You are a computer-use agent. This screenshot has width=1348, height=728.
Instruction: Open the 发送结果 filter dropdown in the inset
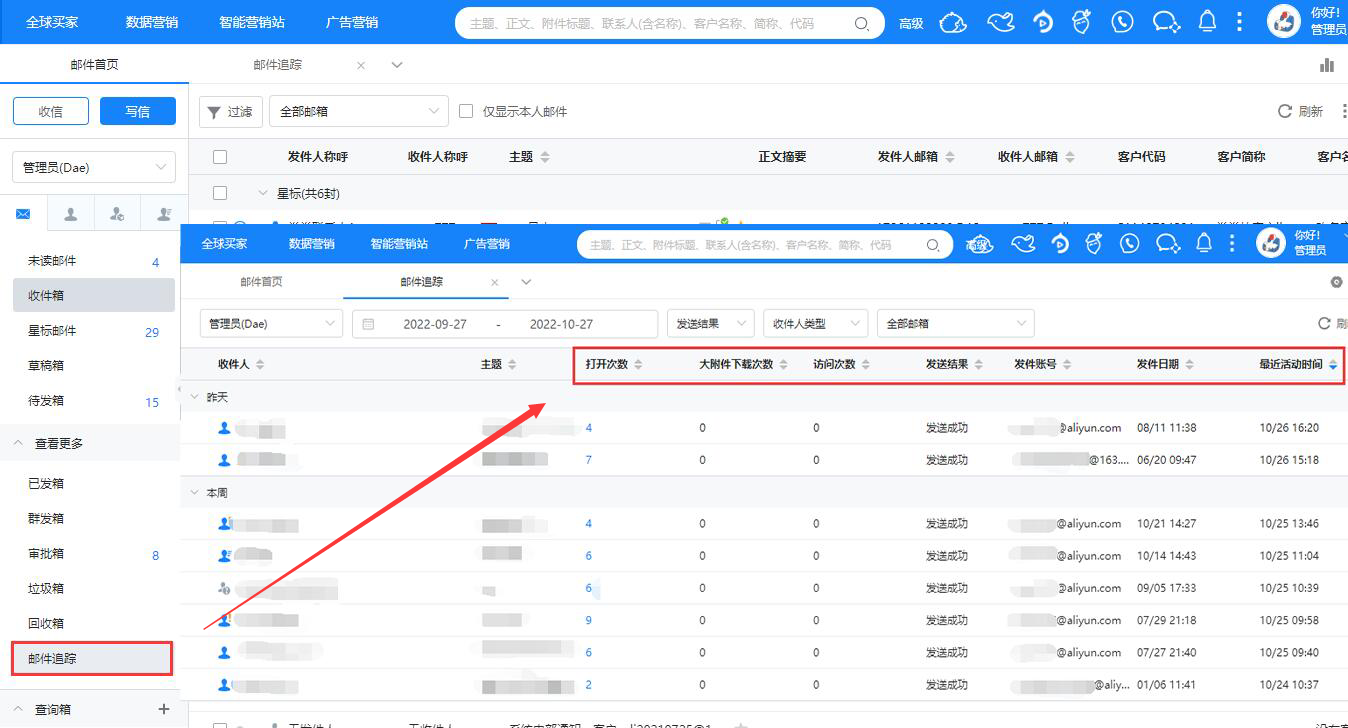point(711,324)
